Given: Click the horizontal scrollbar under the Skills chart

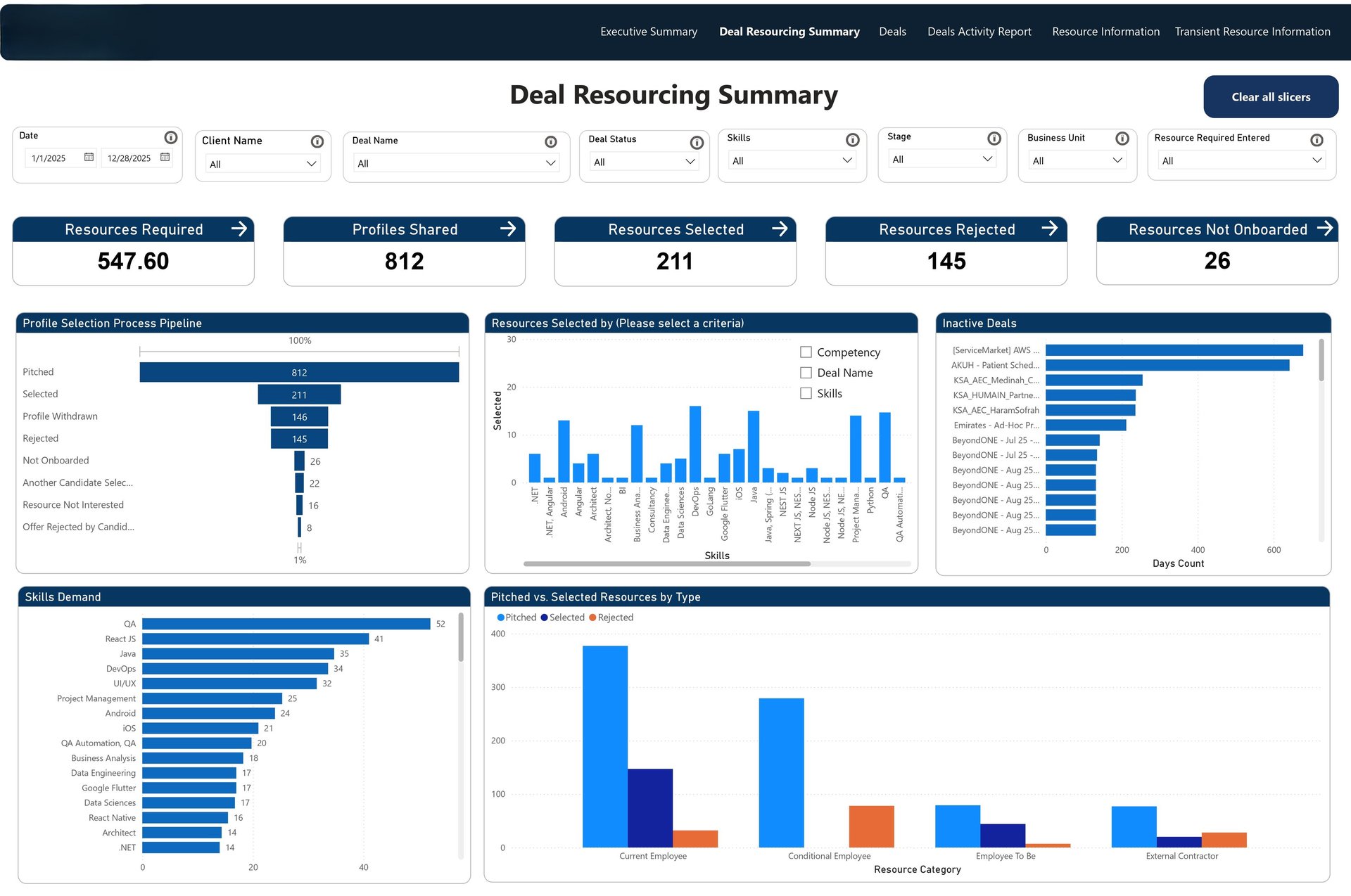Looking at the screenshot, I should coord(666,564).
